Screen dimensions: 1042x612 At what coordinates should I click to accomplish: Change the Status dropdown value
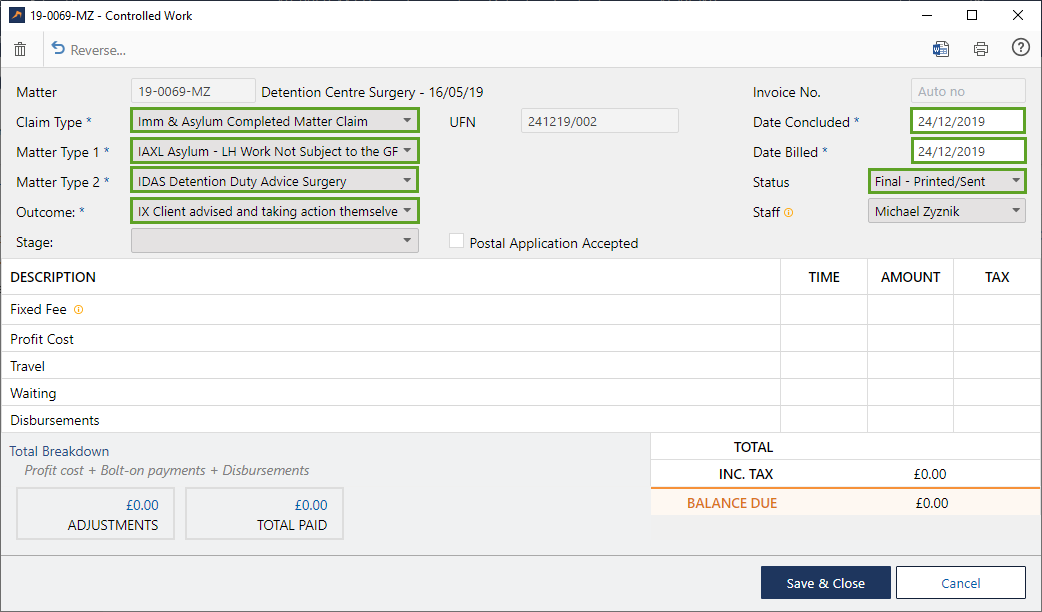point(946,181)
